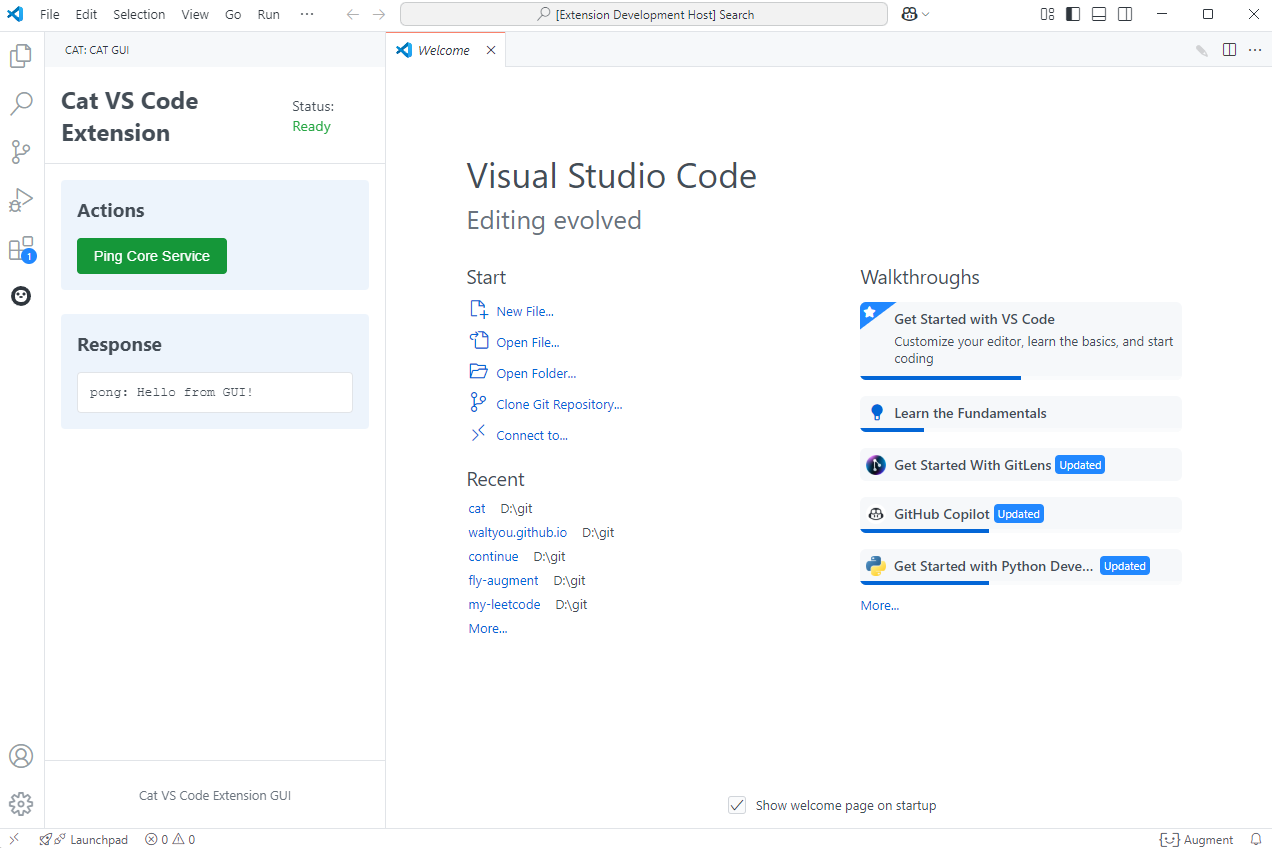
Task: Click the Connect to... link
Action: tap(532, 435)
